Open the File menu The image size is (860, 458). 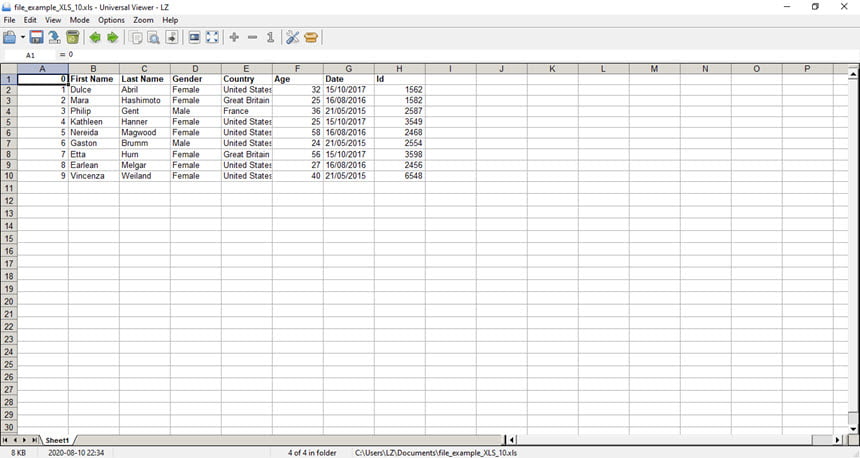(9, 20)
